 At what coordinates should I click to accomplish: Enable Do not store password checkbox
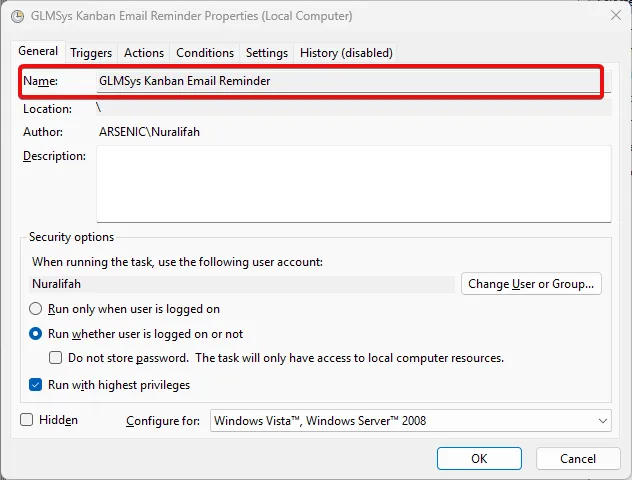click(x=56, y=358)
